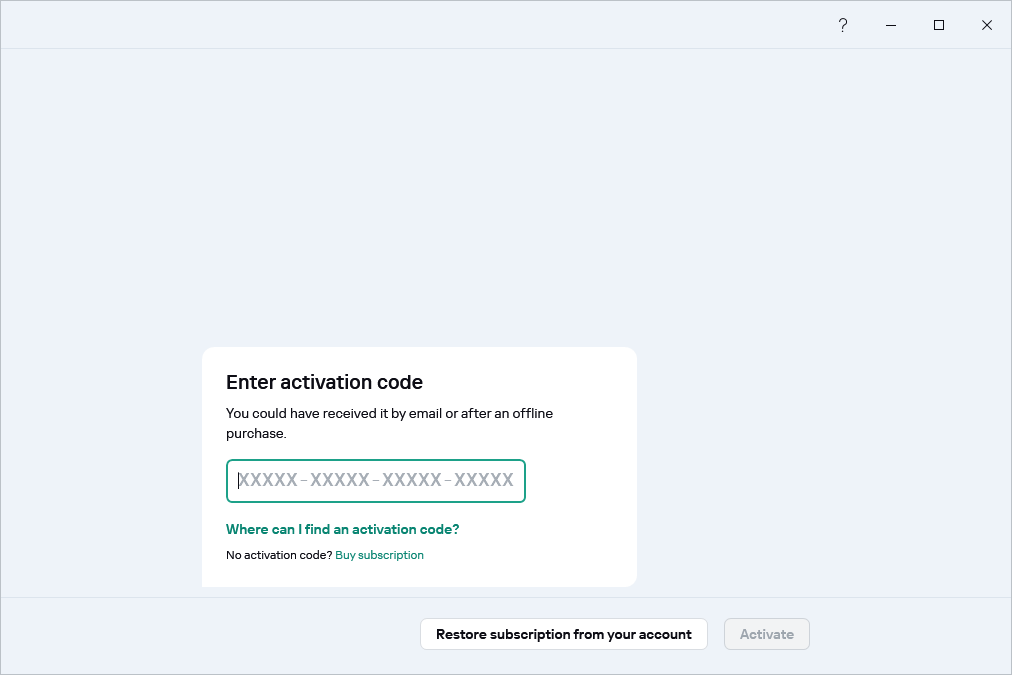Minimize the Kaspersky window
The width and height of the screenshot is (1012, 675).
click(x=890, y=25)
